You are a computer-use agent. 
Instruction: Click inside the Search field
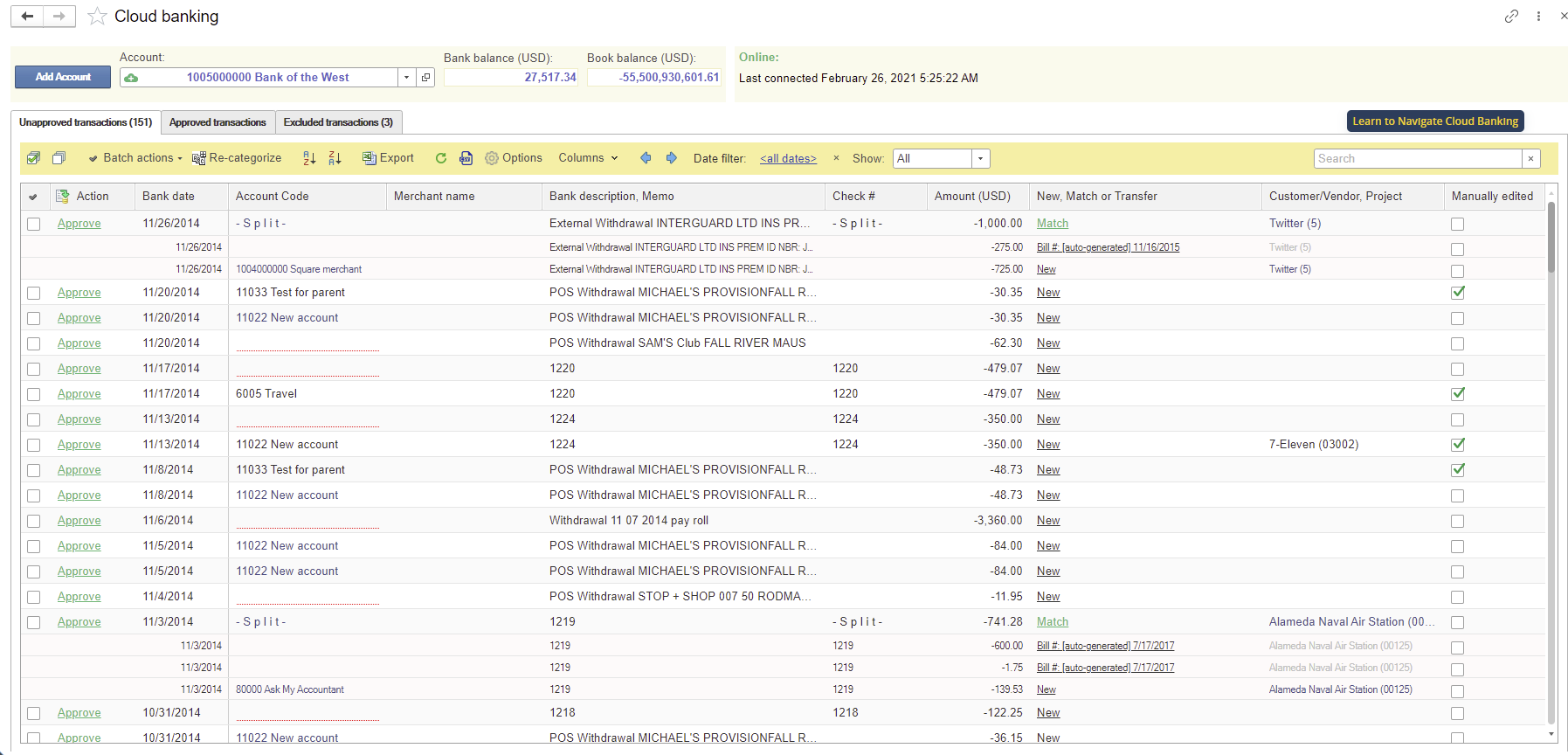[1418, 158]
